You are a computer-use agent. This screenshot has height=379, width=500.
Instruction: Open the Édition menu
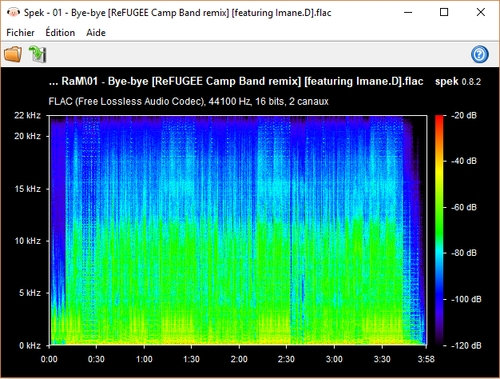coord(60,33)
